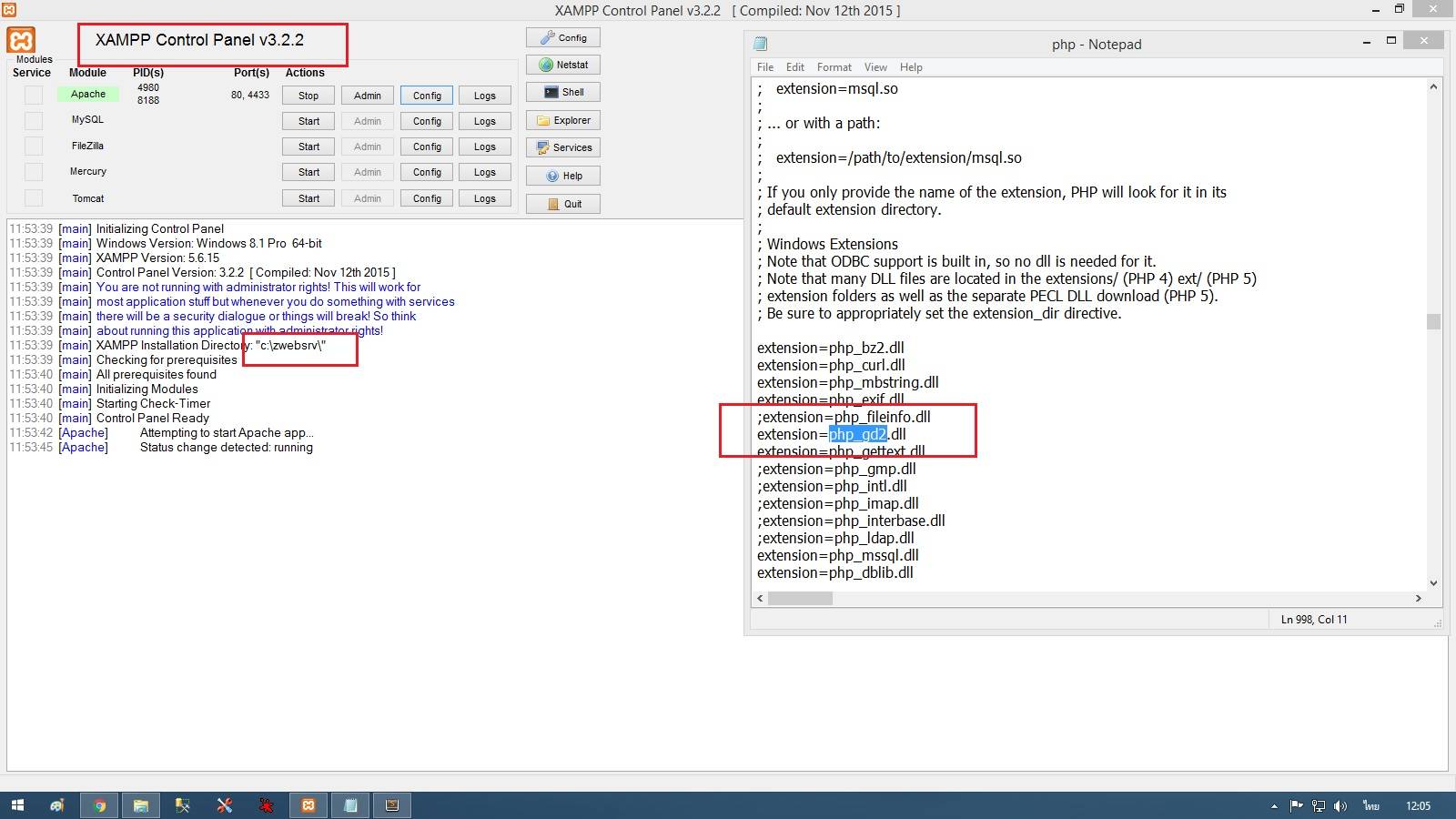This screenshot has width=1456, height=819.
Task: Click the line extension=php_curl.dll in Notepad
Action: [831, 365]
